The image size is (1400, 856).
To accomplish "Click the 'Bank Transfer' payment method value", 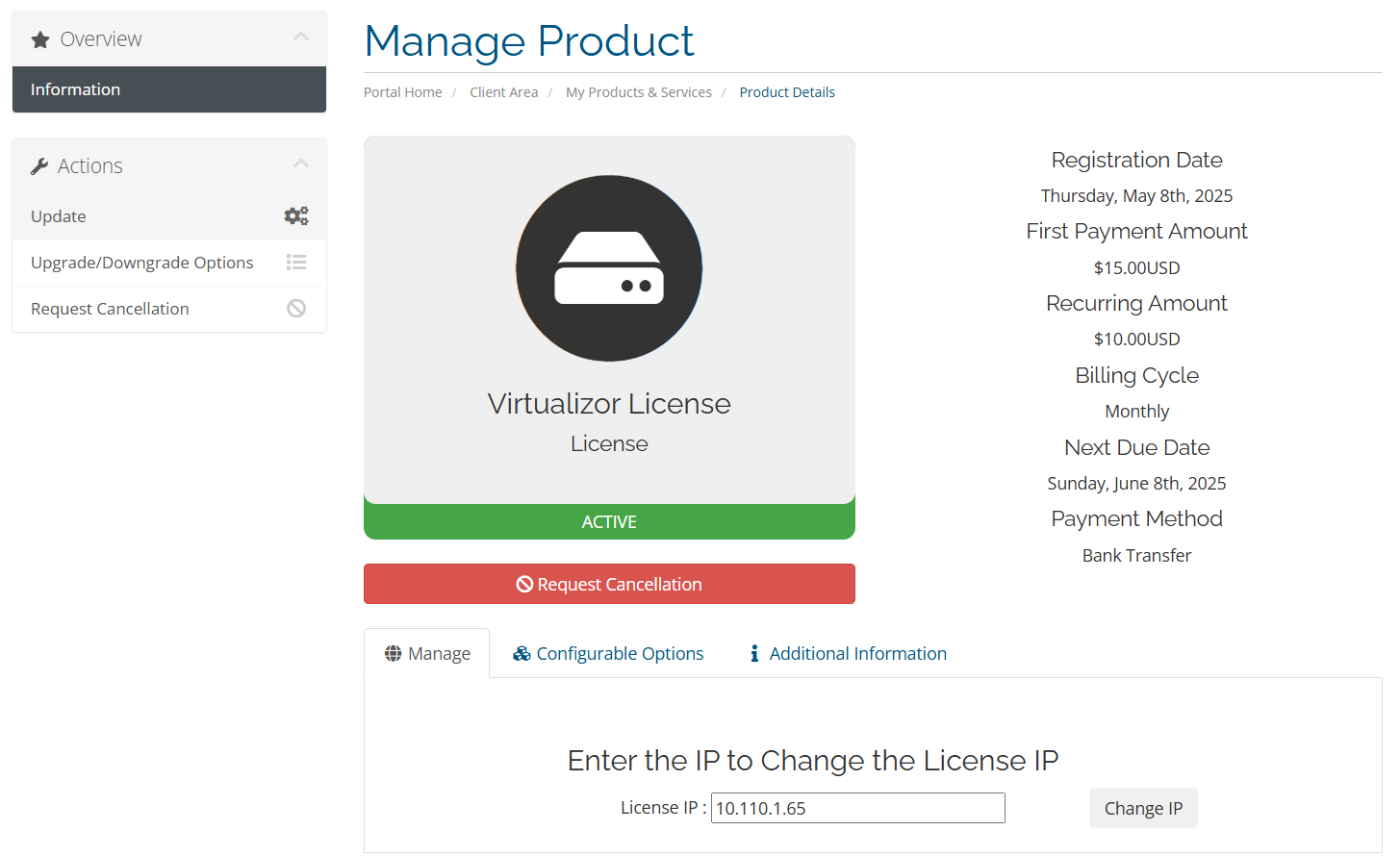I will (x=1136, y=556).
